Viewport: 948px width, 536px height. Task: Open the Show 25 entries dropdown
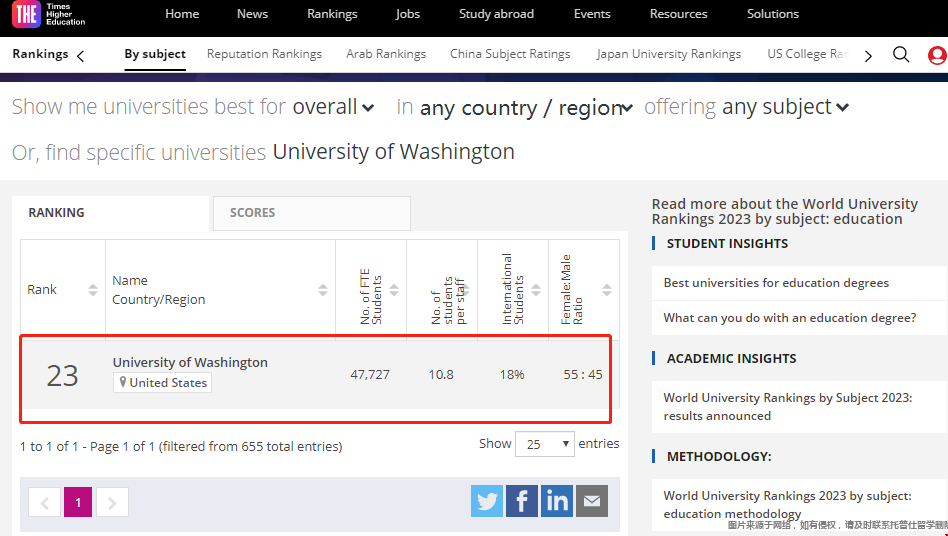545,444
